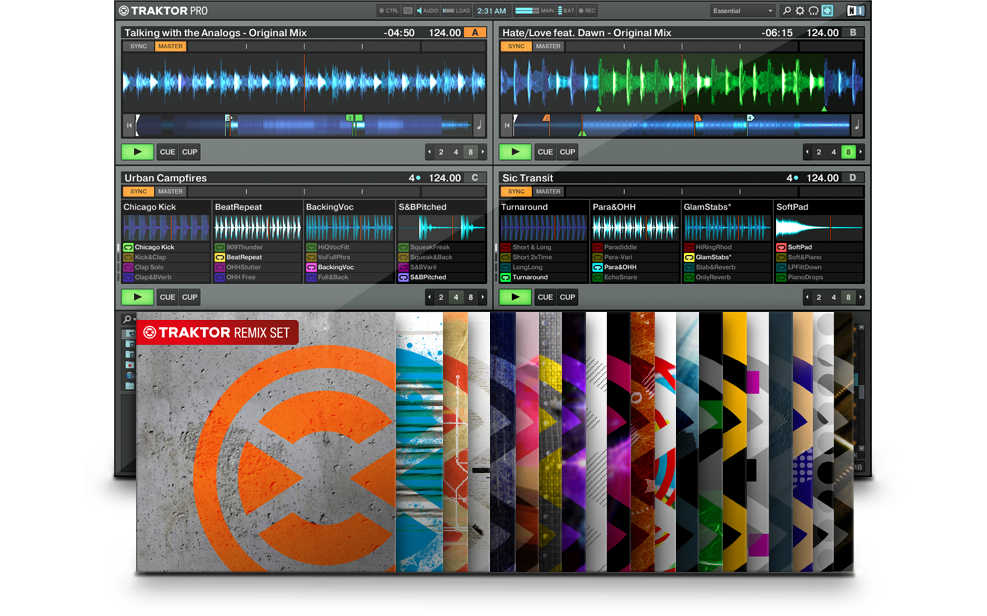This screenshot has height=616, width=987.
Task: Start playback on Remix Deck D
Action: coord(515,297)
